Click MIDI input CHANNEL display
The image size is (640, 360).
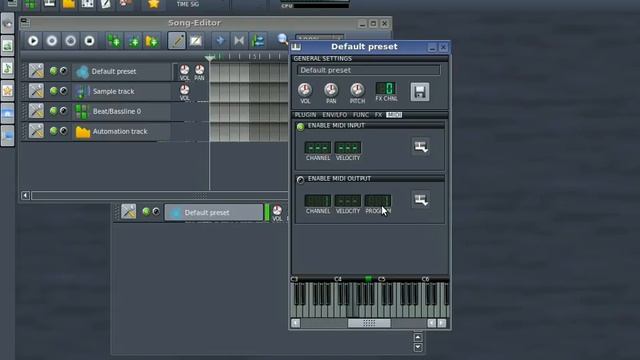[318, 148]
